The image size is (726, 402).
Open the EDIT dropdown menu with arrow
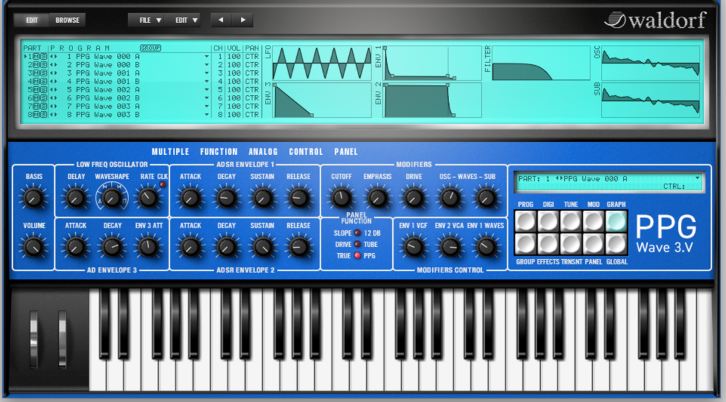click(x=187, y=20)
